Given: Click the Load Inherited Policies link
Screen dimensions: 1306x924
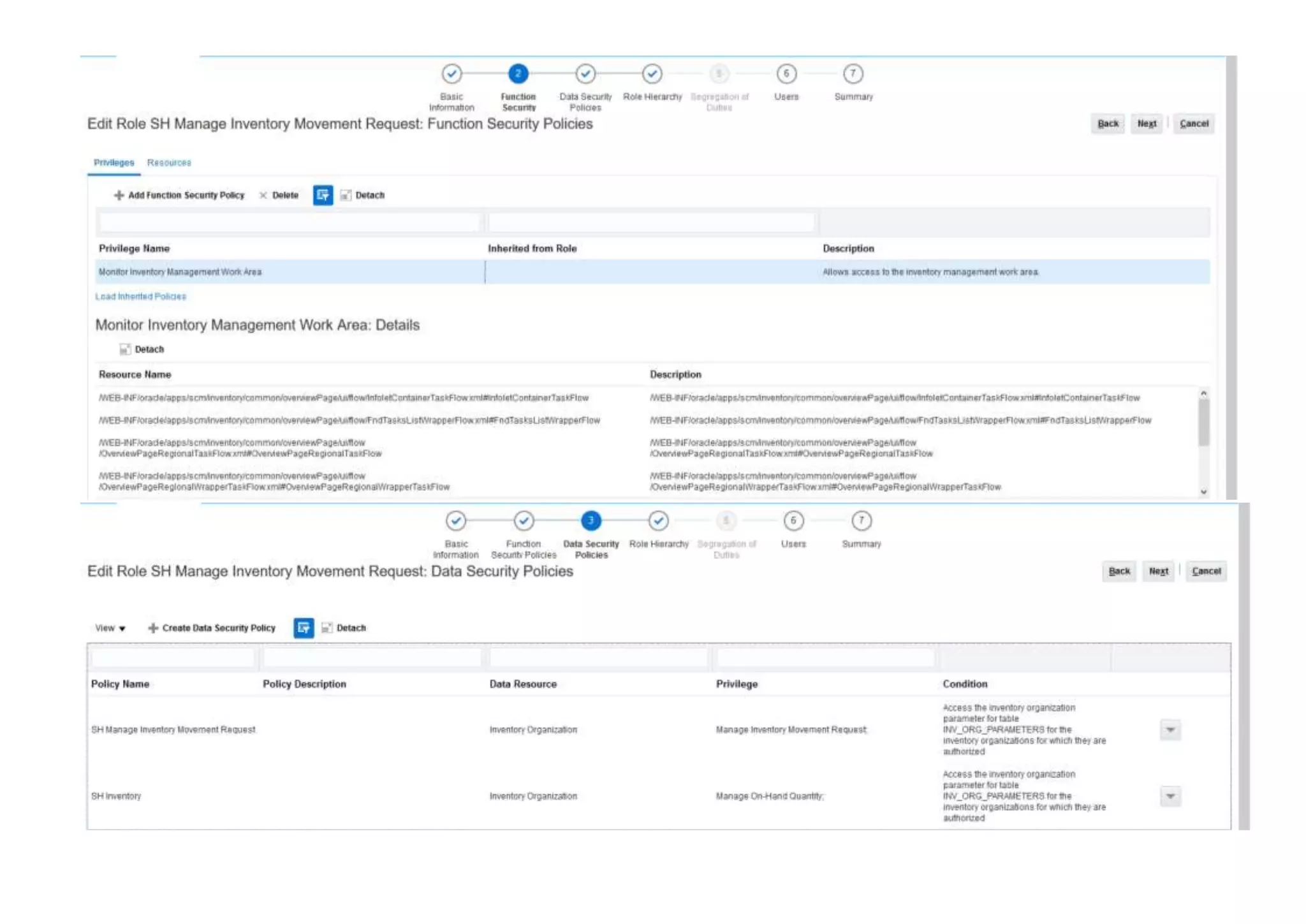Looking at the screenshot, I should 140,297.
